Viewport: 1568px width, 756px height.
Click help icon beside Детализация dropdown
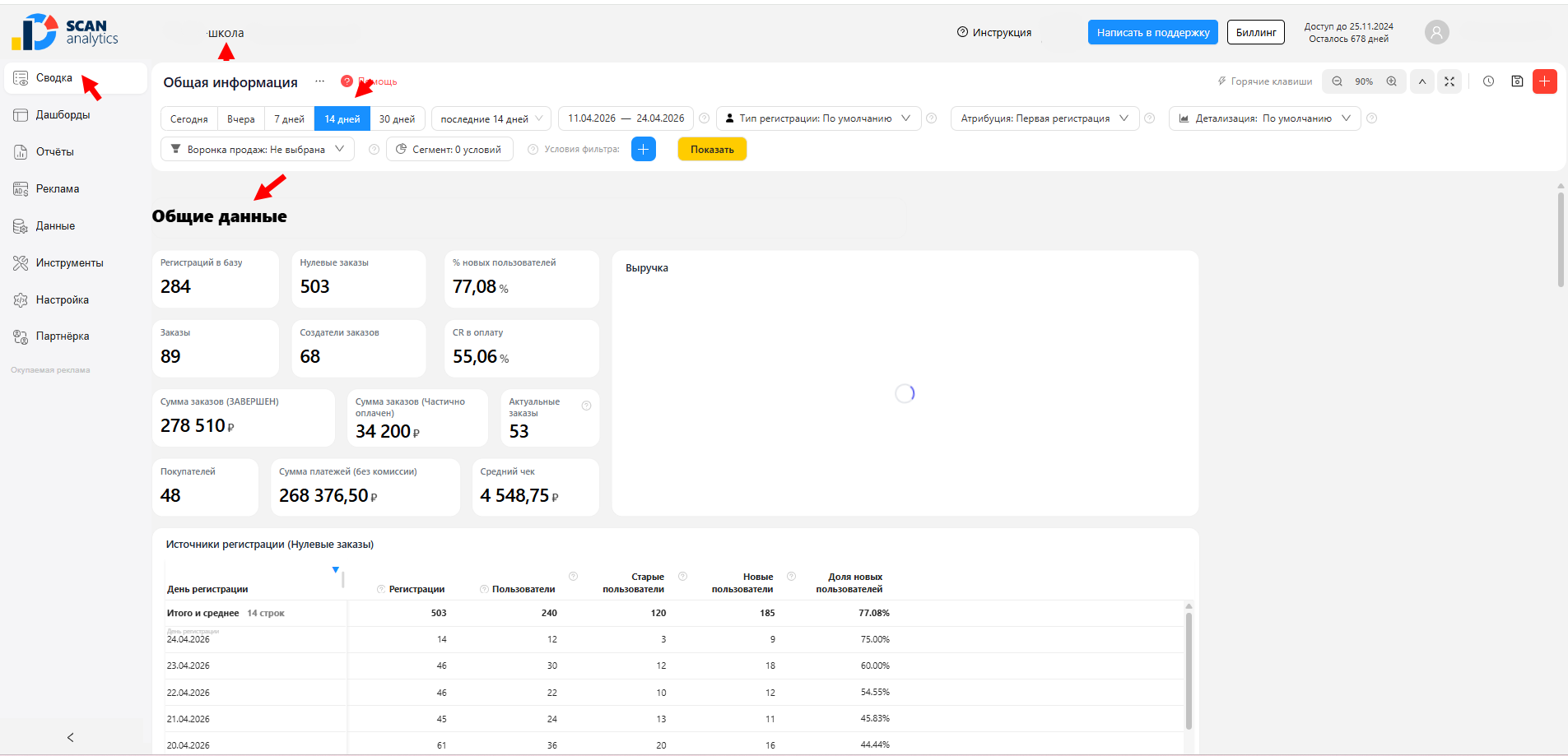point(1372,118)
